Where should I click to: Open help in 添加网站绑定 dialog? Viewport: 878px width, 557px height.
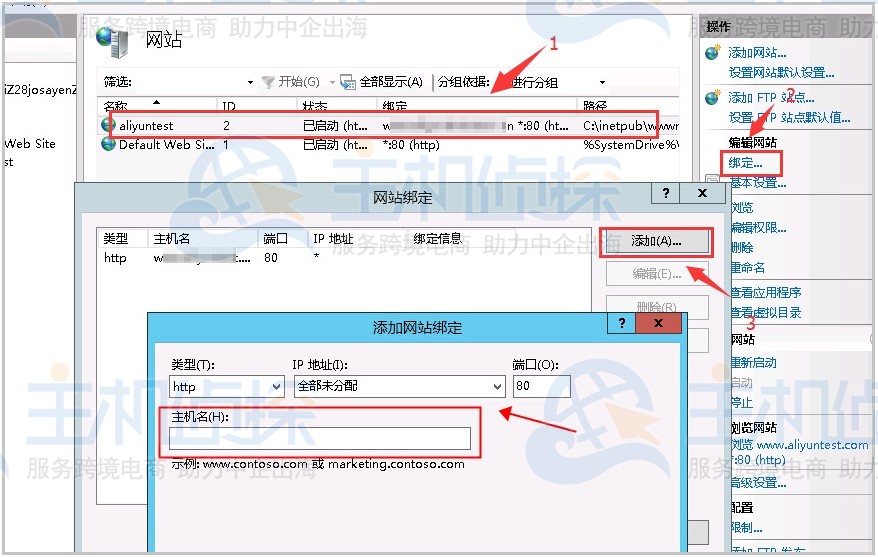tap(622, 323)
